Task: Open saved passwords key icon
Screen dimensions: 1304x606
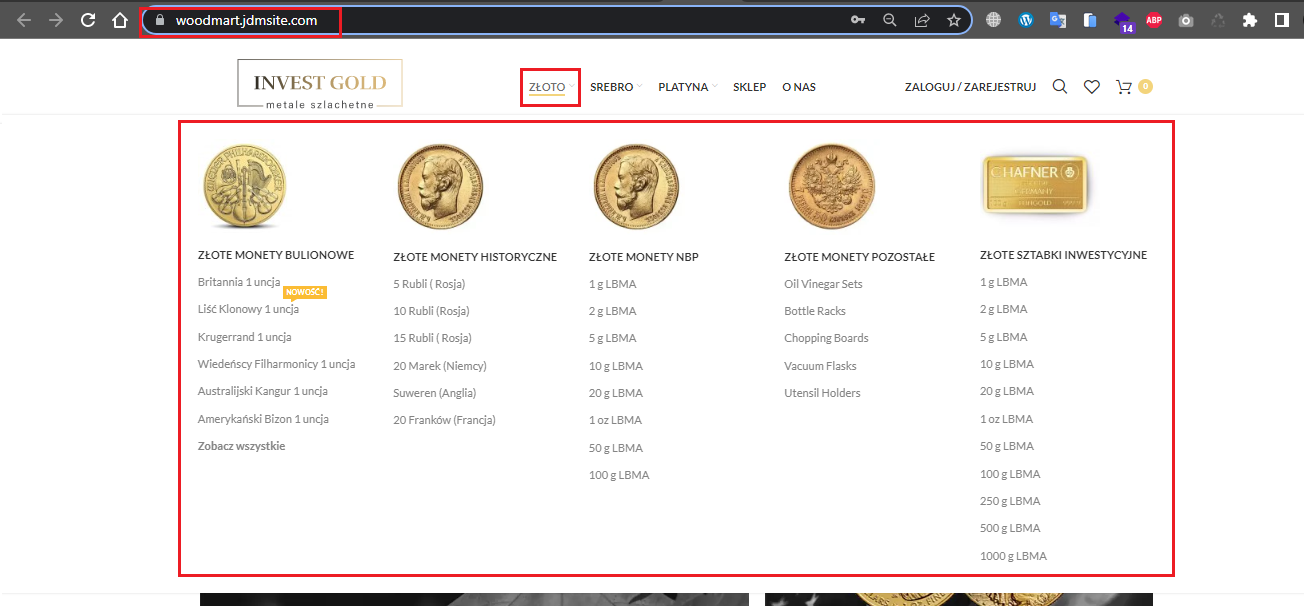Action: click(858, 20)
